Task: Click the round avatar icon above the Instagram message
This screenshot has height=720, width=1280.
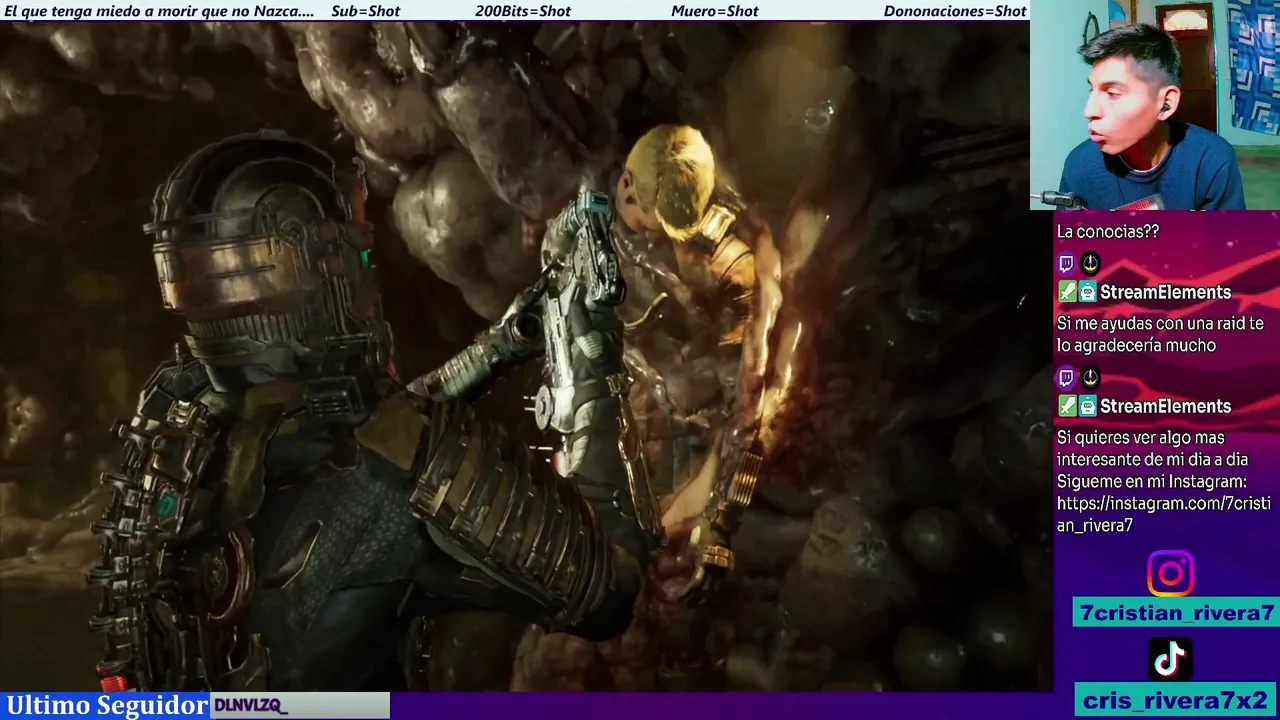Action: click(x=1090, y=378)
